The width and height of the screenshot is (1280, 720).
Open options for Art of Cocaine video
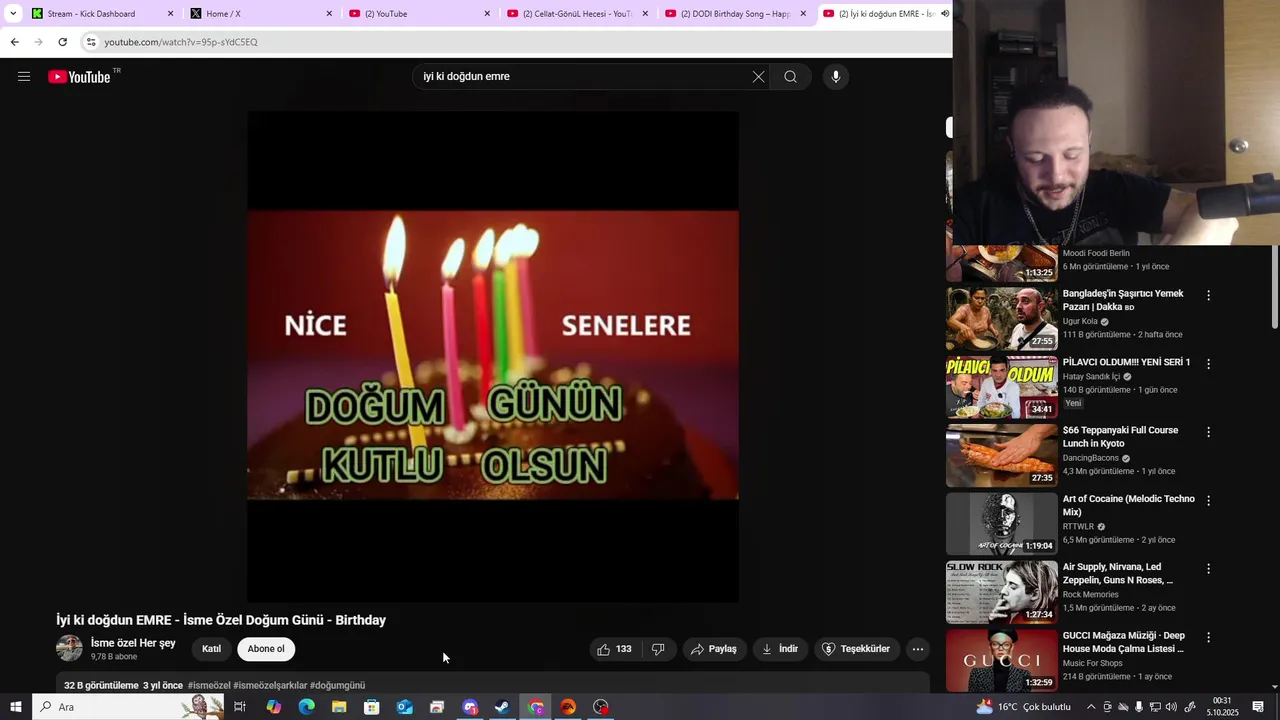pyautogui.click(x=1208, y=500)
